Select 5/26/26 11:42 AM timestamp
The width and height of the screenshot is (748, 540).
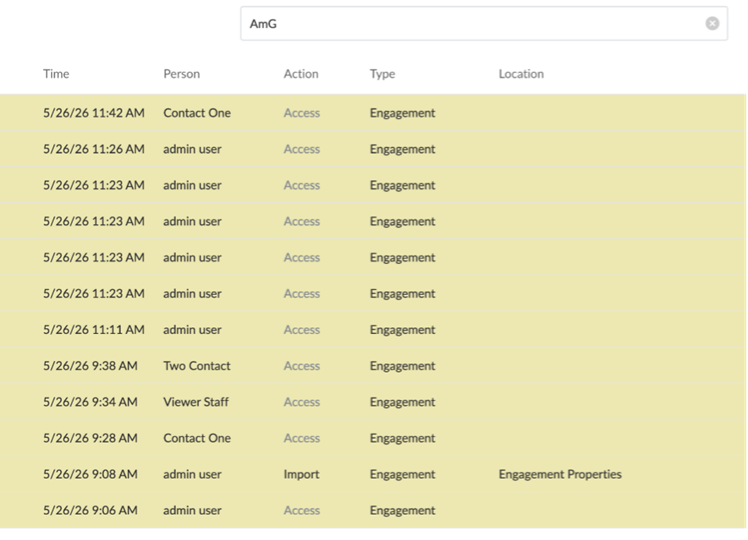[94, 113]
